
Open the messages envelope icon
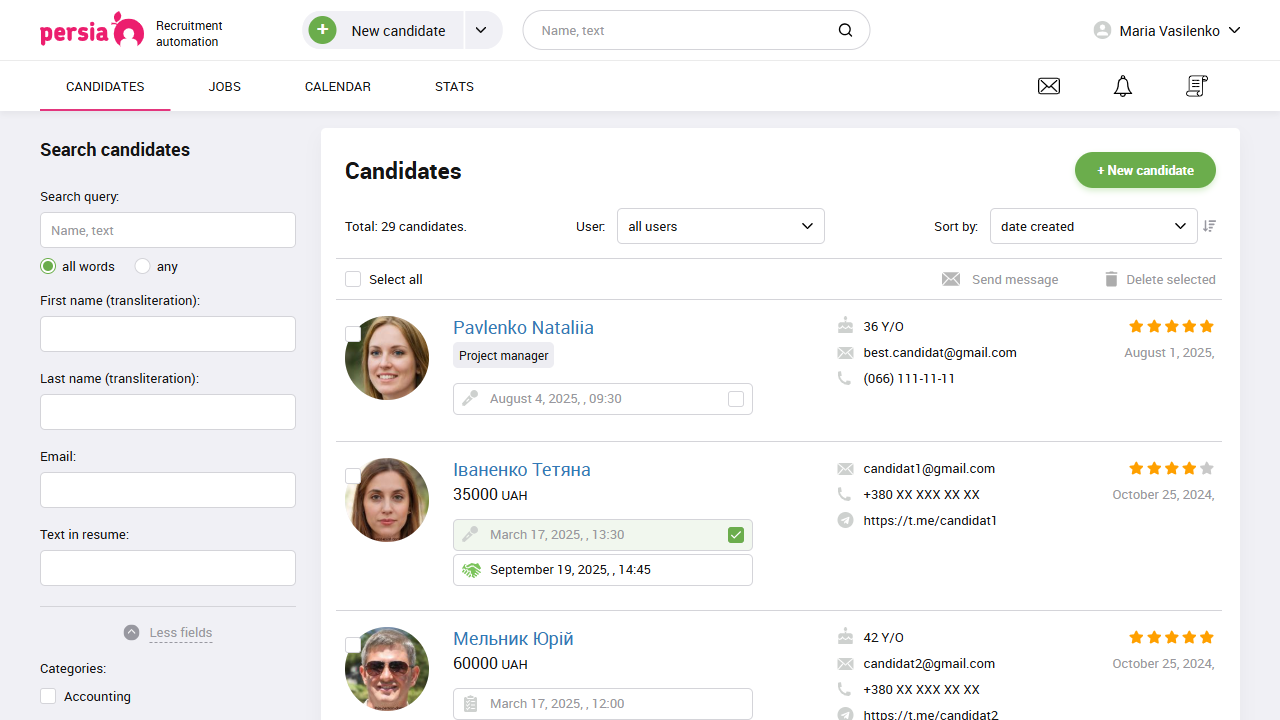1048,86
